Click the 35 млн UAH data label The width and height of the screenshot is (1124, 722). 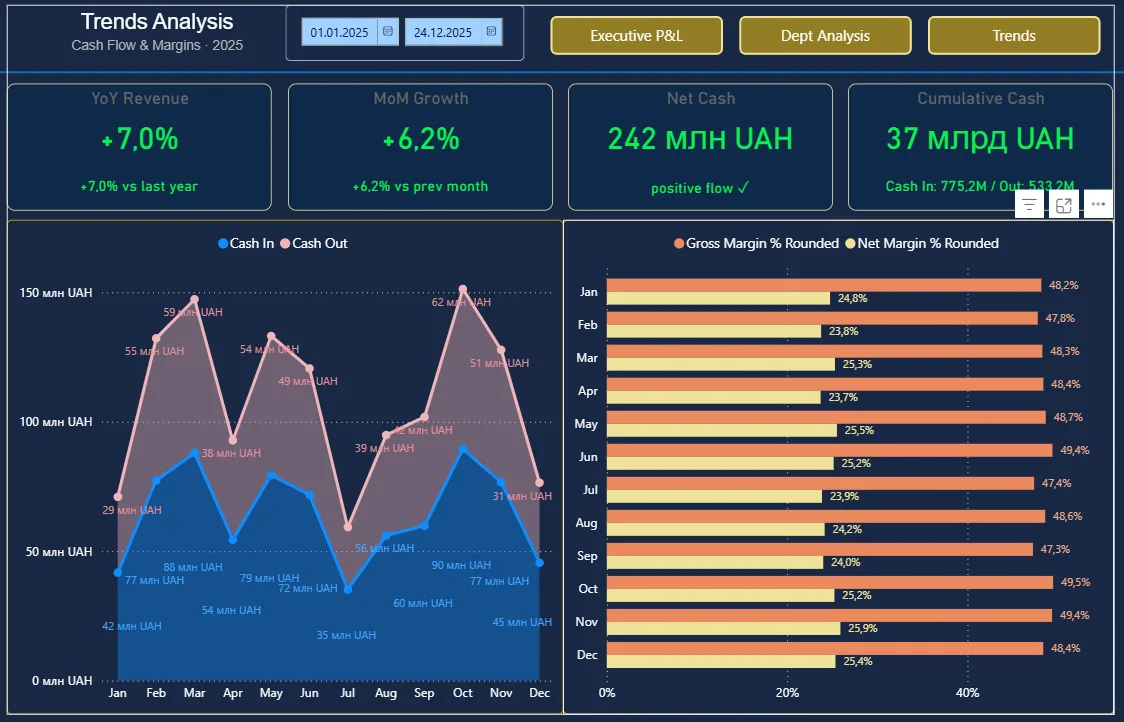[x=346, y=635]
